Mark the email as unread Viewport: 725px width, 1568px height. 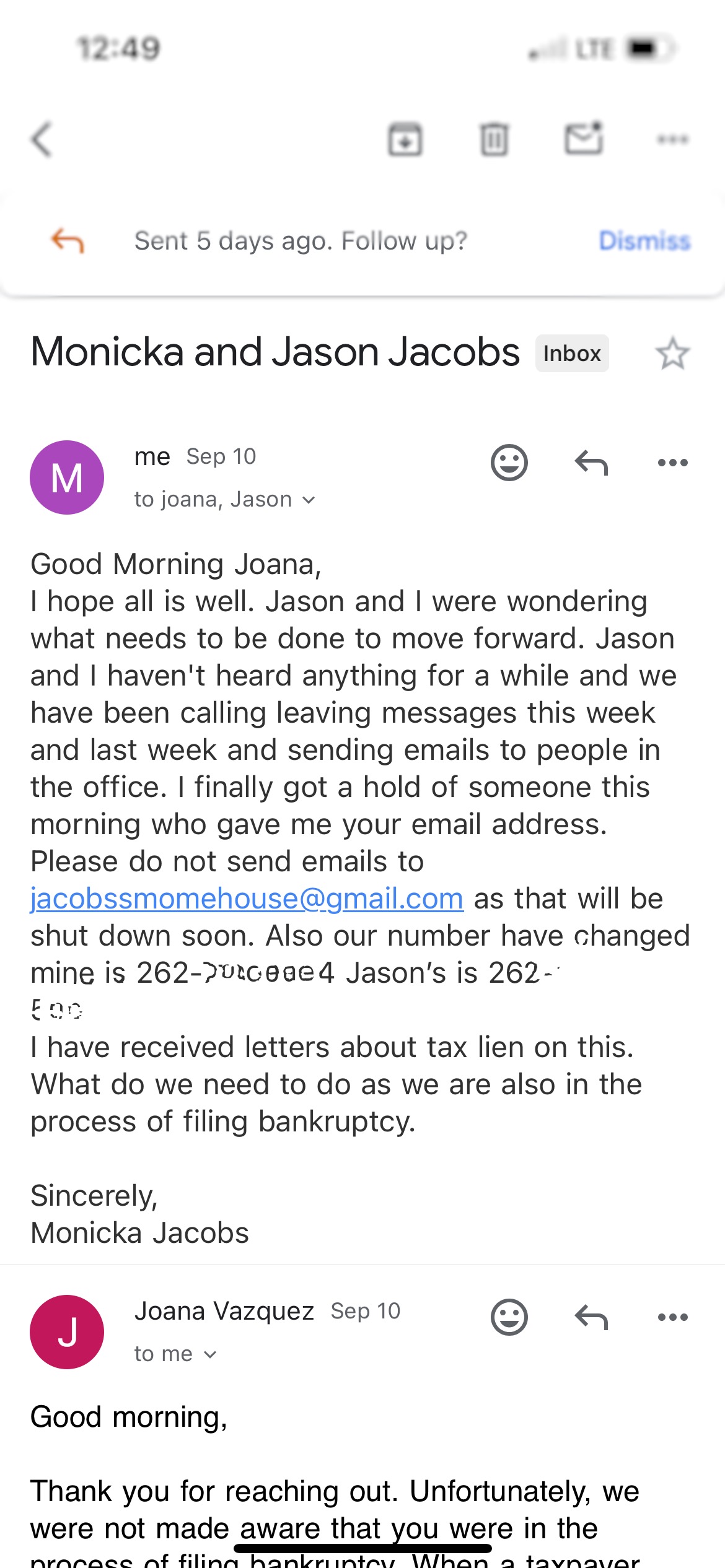pyautogui.click(x=583, y=137)
